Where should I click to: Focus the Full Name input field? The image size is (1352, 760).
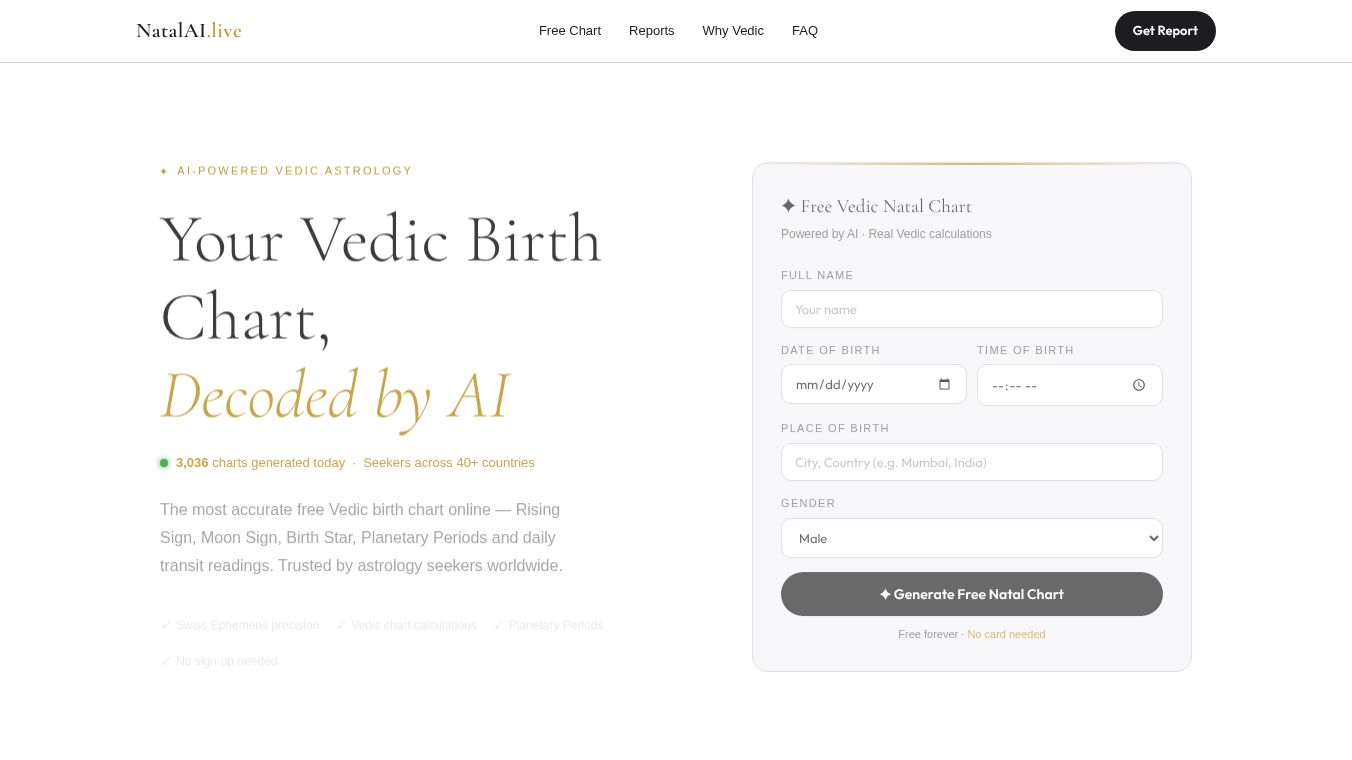pos(971,309)
